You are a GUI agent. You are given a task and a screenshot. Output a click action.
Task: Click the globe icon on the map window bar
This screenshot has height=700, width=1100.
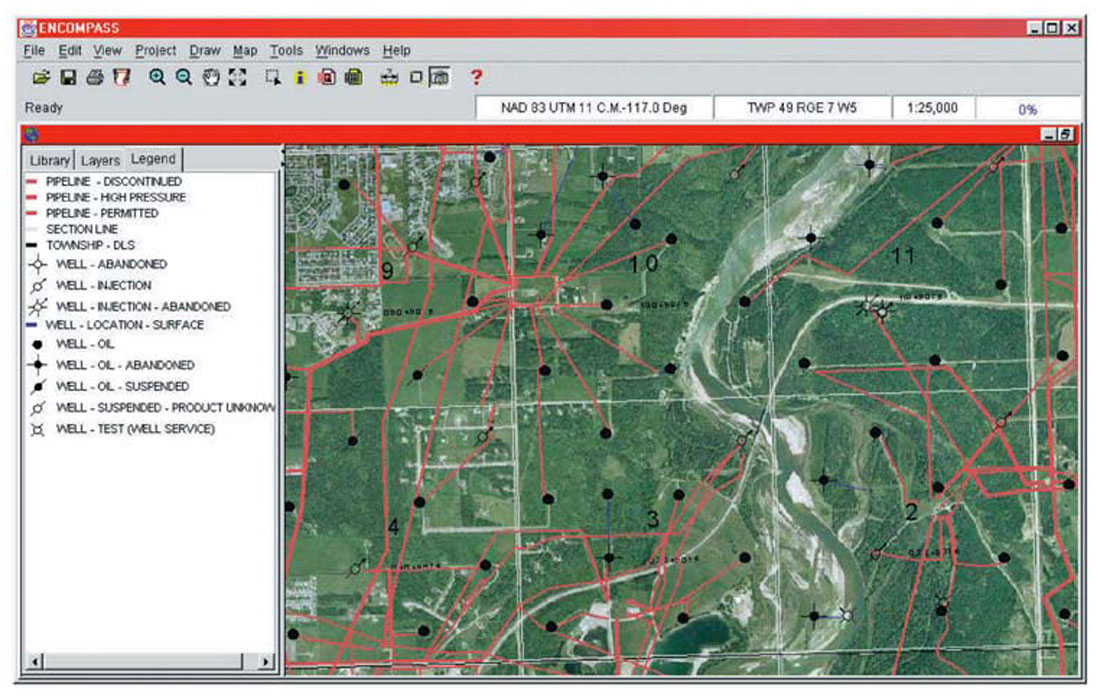click(x=31, y=135)
